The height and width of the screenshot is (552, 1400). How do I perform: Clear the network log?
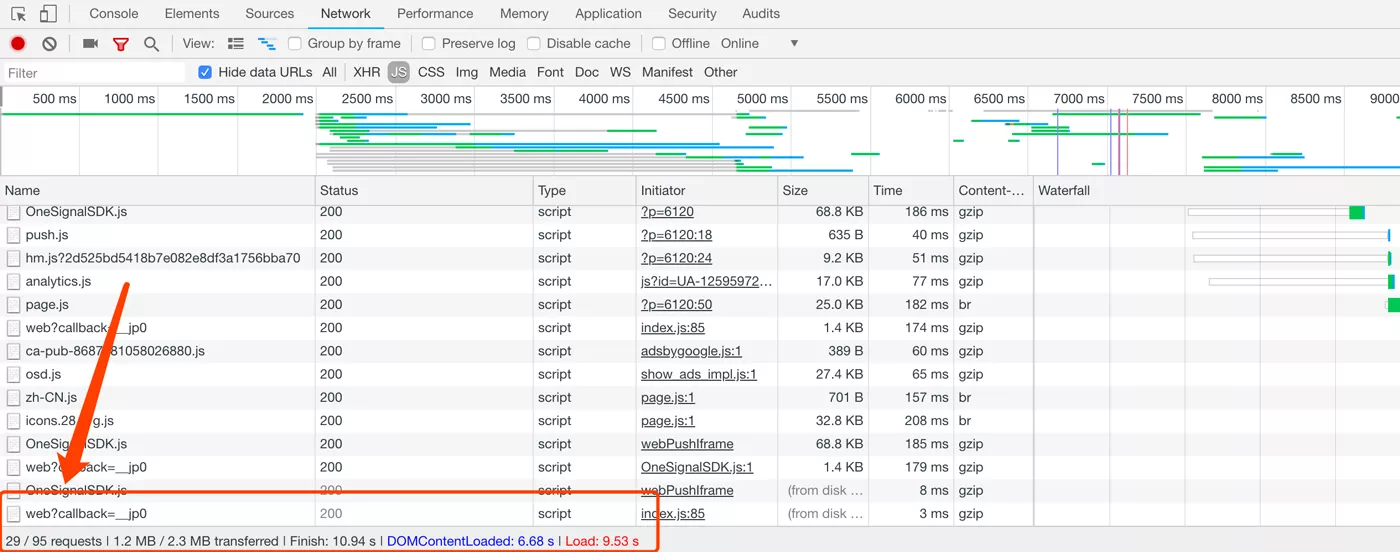coord(49,44)
